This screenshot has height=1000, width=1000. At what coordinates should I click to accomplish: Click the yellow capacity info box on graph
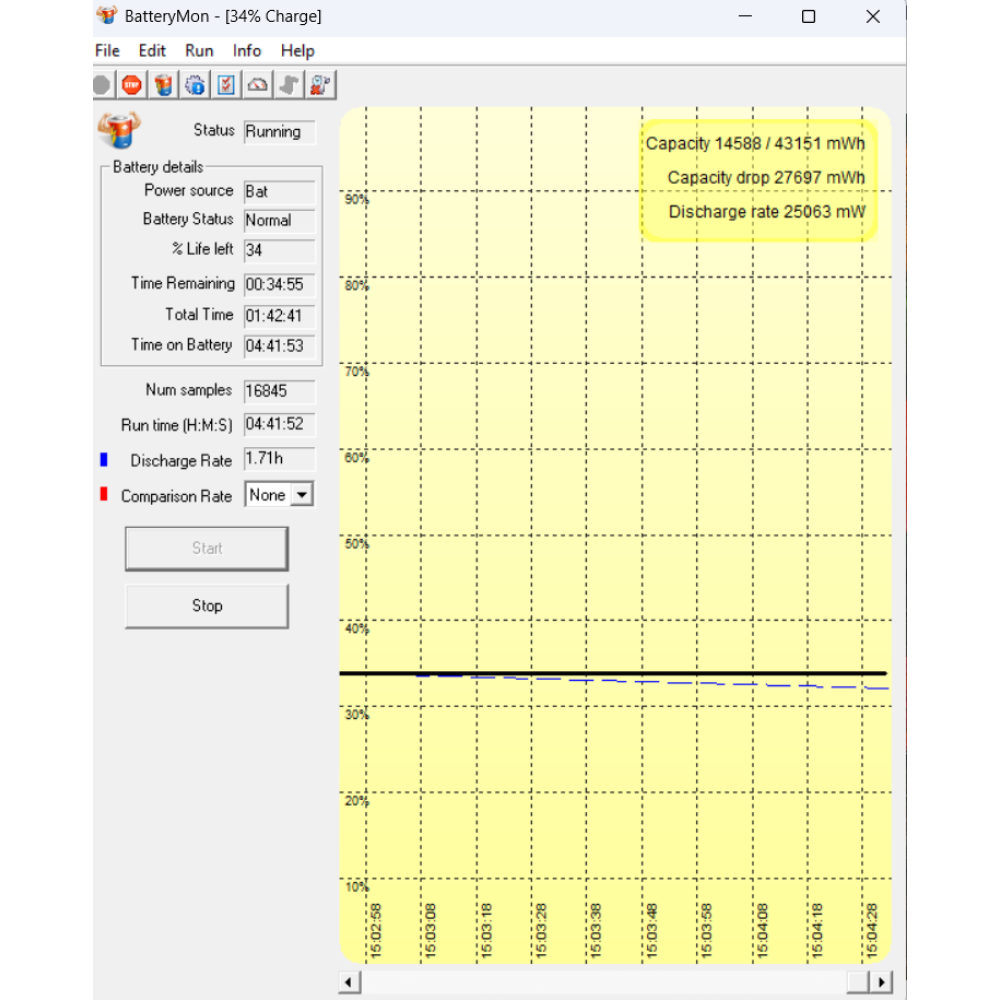click(x=759, y=180)
